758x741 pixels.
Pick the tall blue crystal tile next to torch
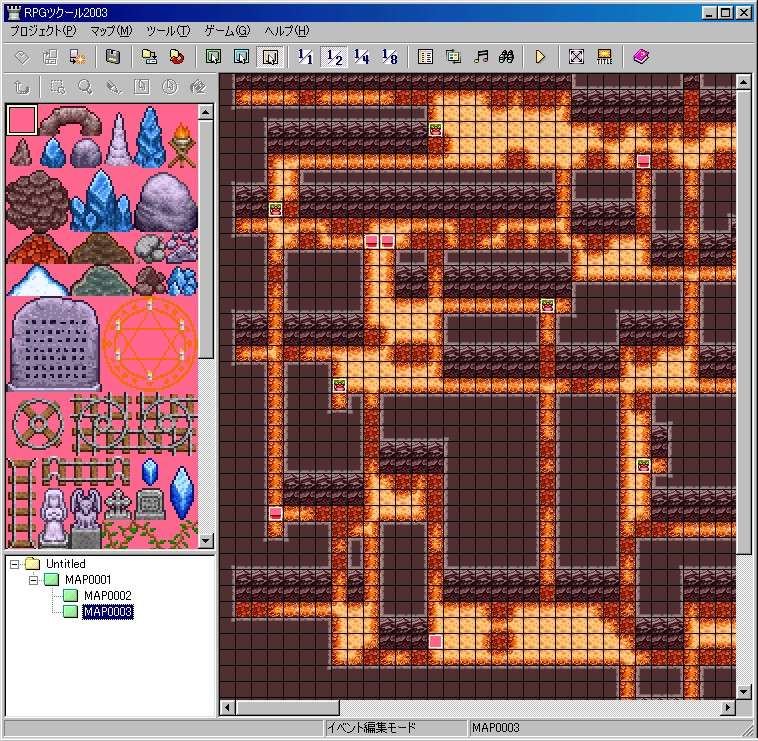click(x=150, y=137)
